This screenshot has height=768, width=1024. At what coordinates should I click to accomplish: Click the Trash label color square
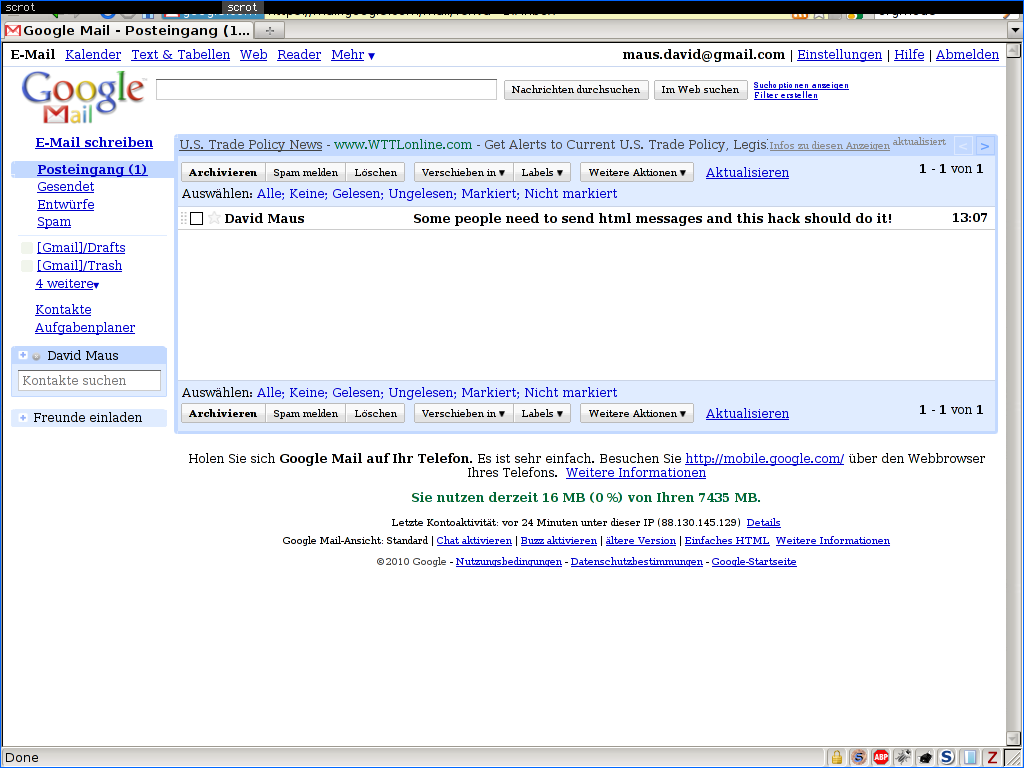point(27,266)
